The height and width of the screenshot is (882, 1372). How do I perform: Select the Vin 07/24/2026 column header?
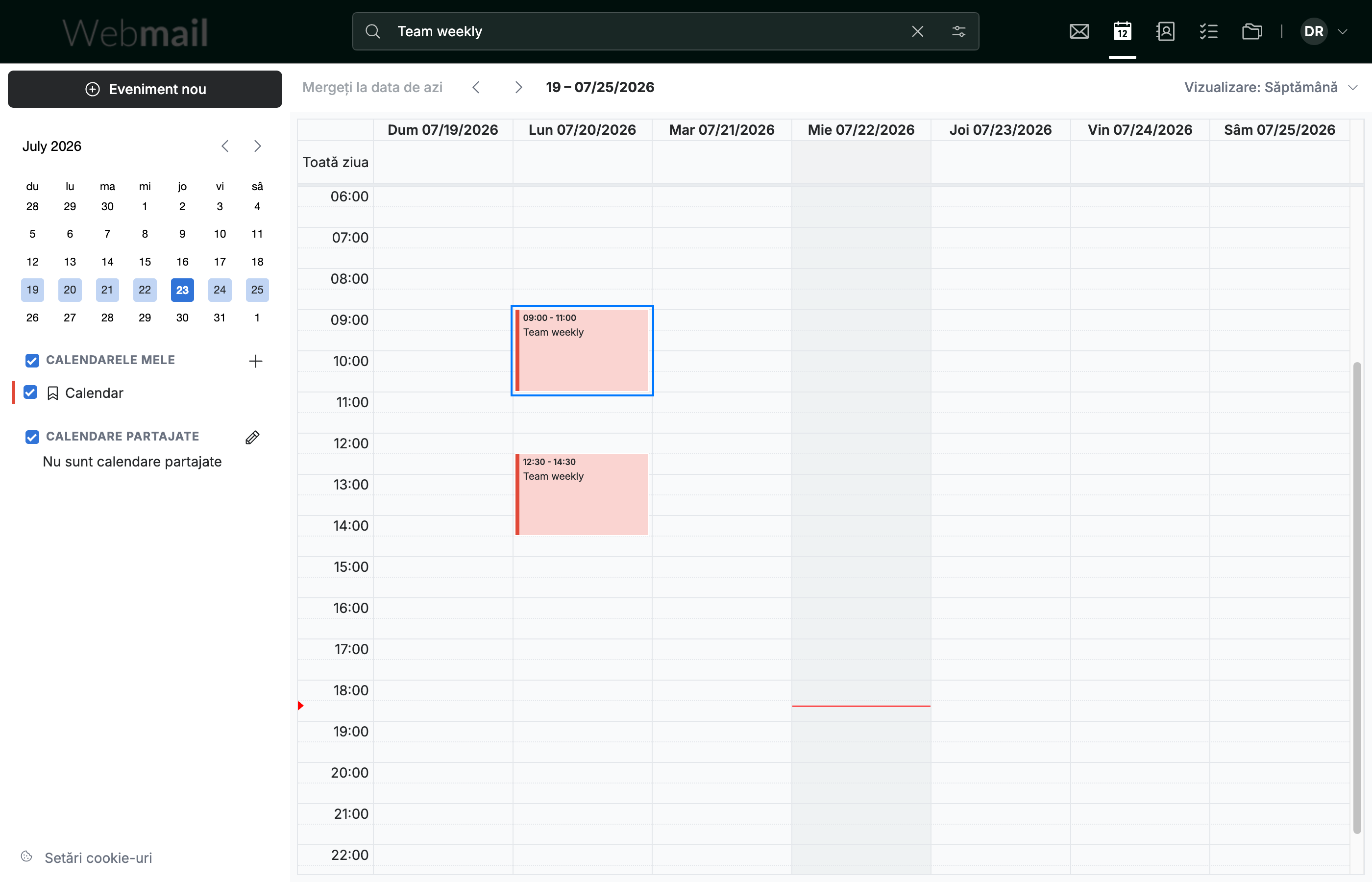coord(1140,130)
